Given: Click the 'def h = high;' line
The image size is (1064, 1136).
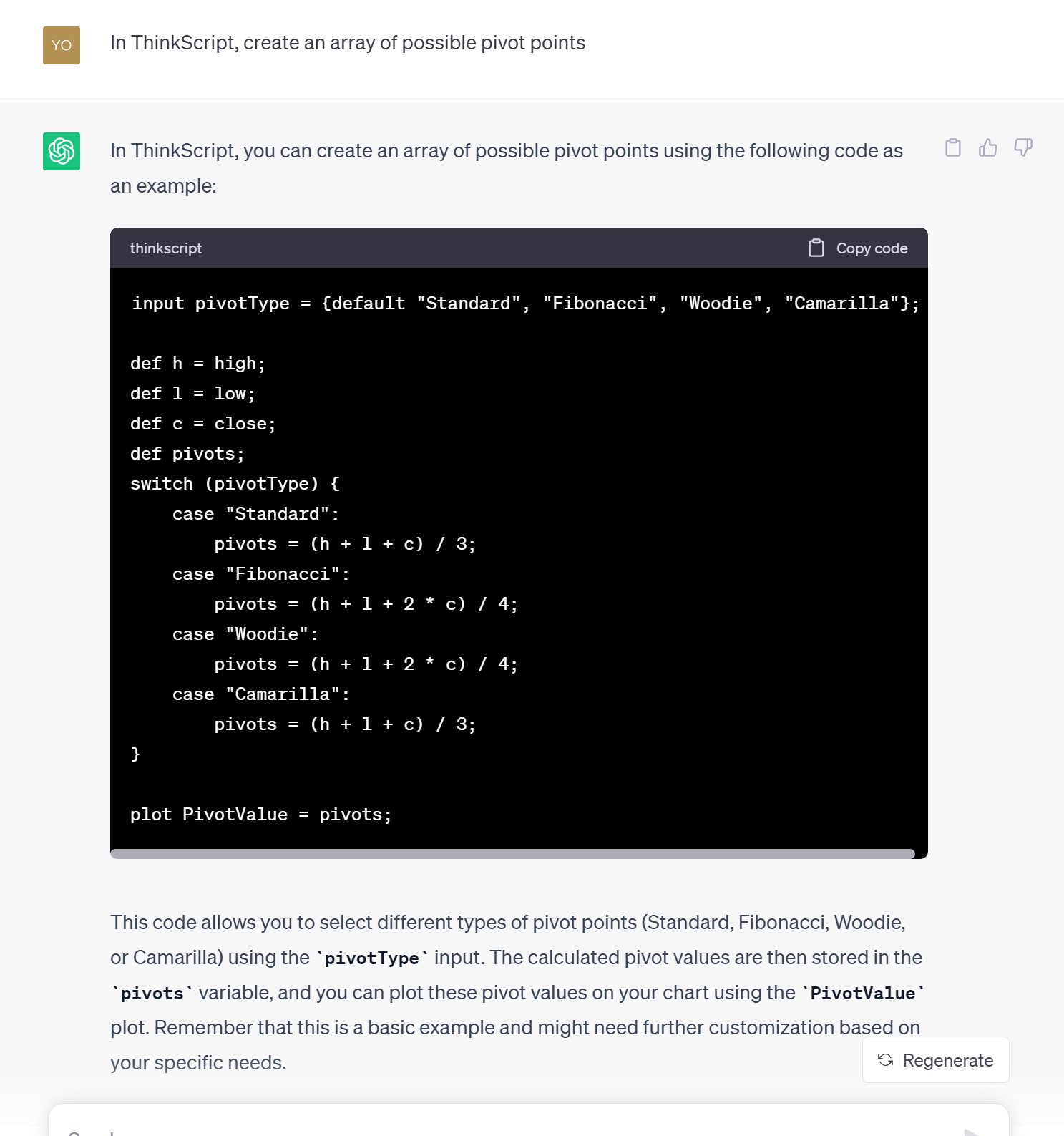Looking at the screenshot, I should click(197, 364).
